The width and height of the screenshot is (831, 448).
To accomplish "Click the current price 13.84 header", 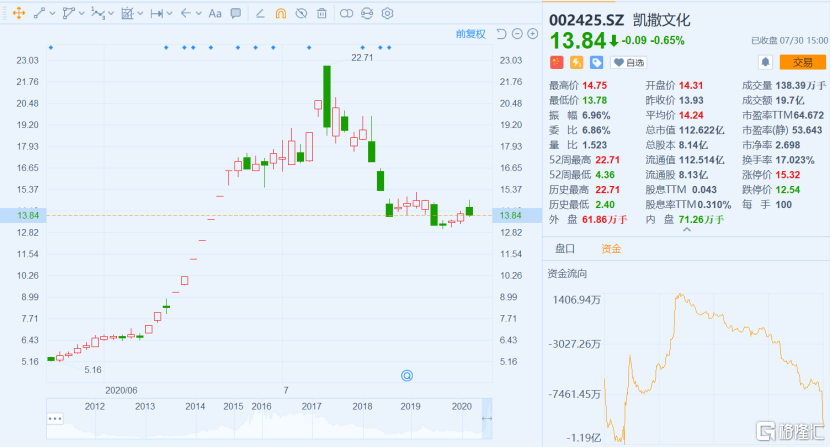I will 578,41.
